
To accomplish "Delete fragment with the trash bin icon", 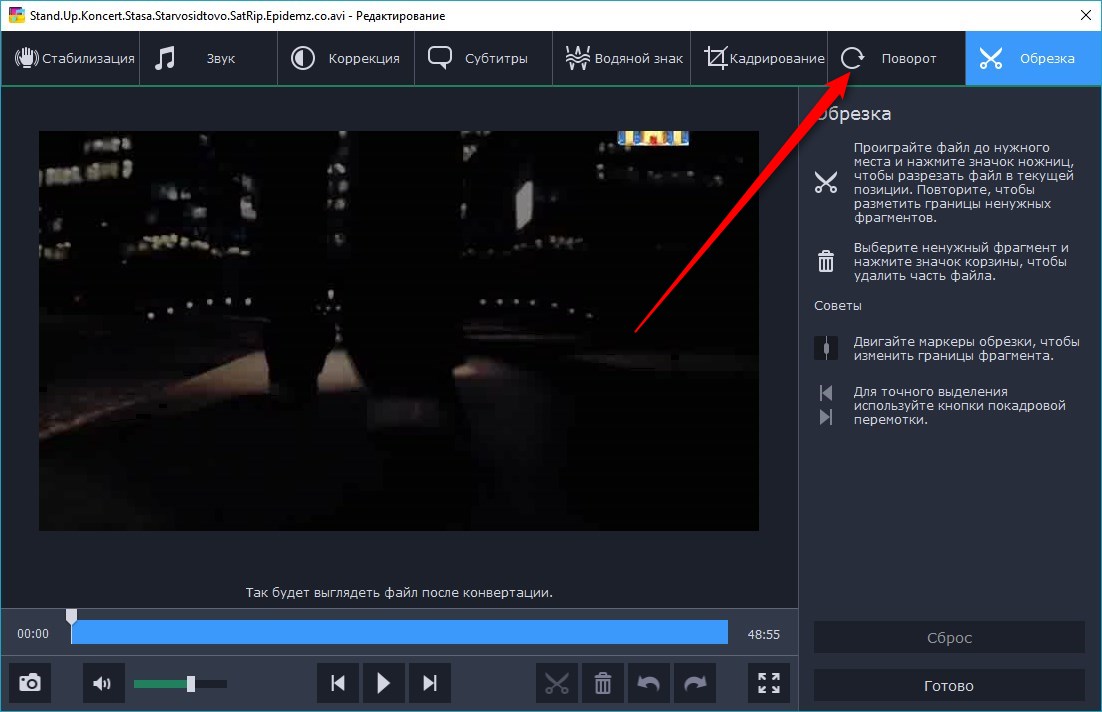I will point(603,684).
